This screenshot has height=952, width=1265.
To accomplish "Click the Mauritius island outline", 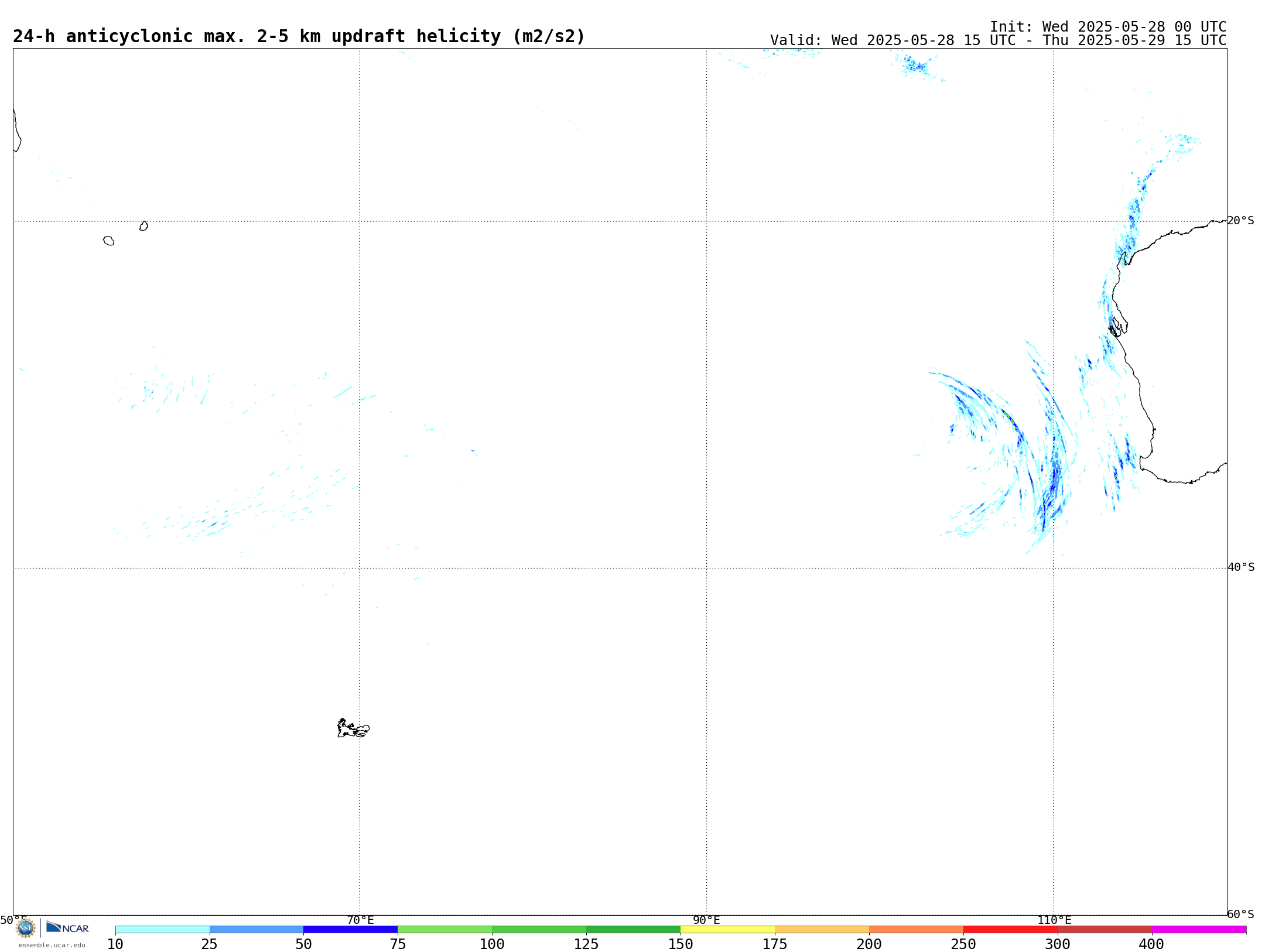I will [143, 226].
